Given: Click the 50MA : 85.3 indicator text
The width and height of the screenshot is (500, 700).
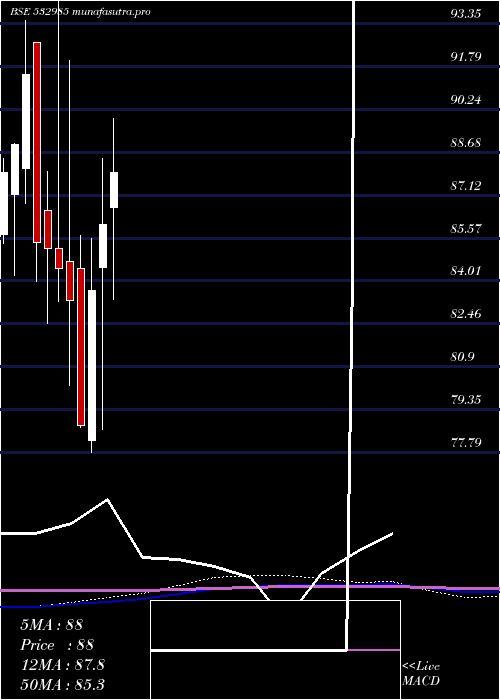Looking at the screenshot, I should (x=62, y=684).
